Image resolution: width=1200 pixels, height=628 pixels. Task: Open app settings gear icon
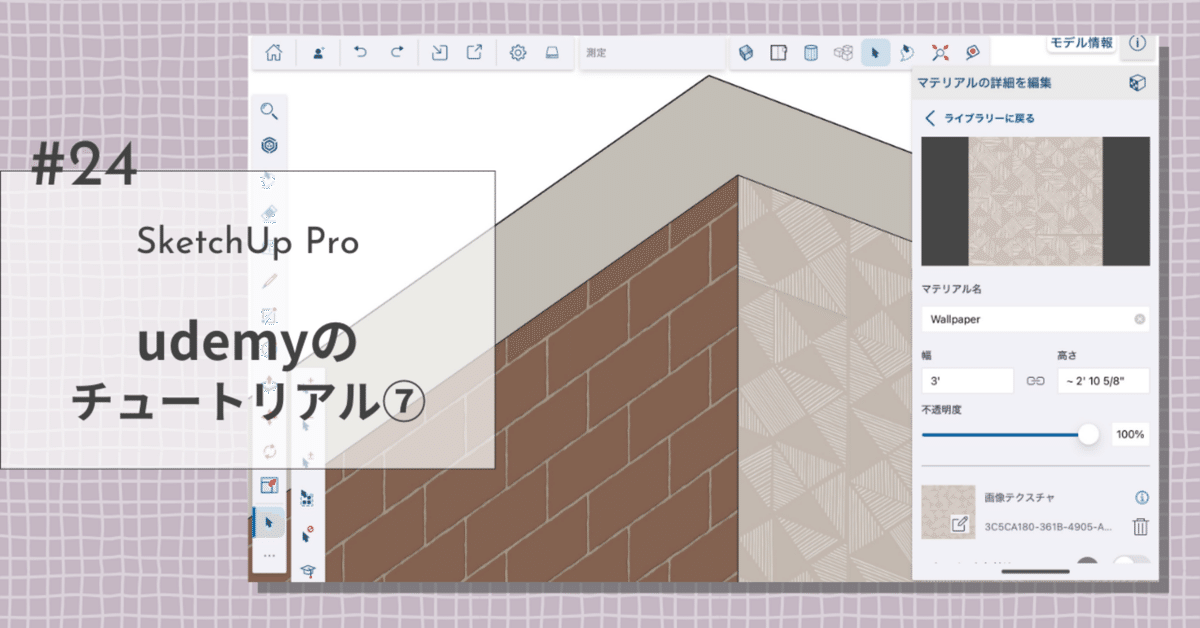pyautogui.click(x=518, y=53)
